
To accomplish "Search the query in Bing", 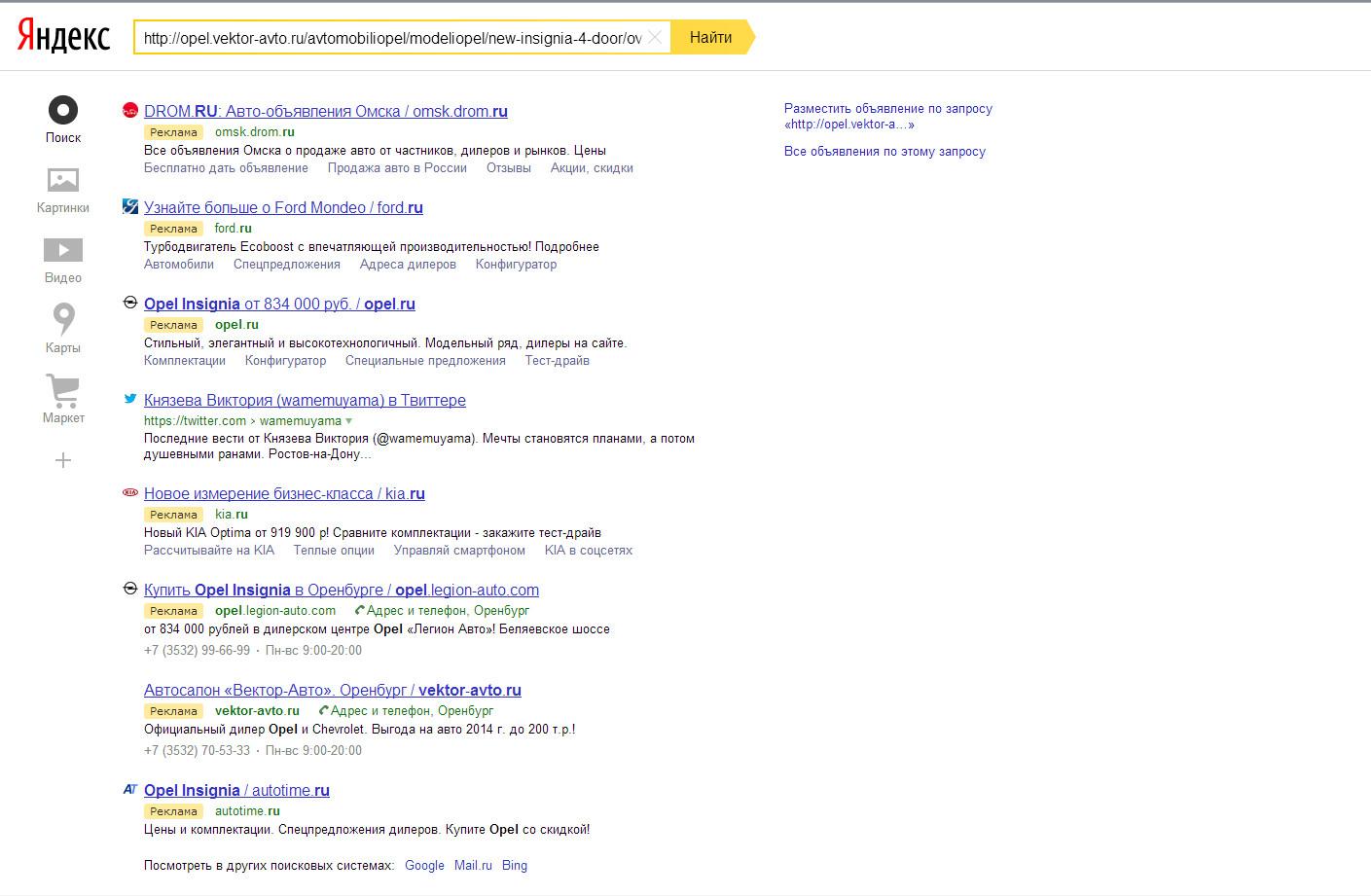I will click(515, 865).
